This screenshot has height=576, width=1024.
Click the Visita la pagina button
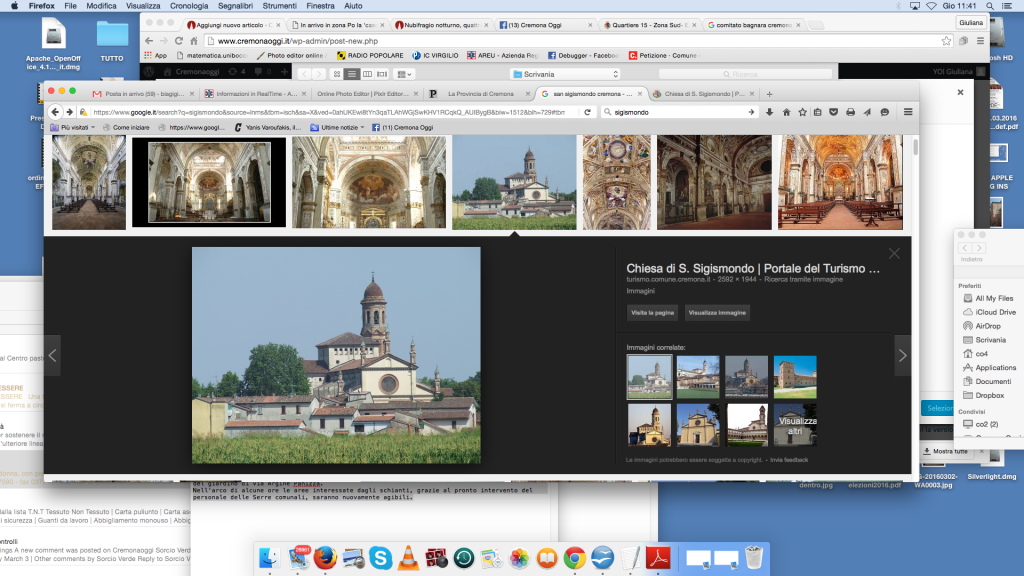click(651, 312)
